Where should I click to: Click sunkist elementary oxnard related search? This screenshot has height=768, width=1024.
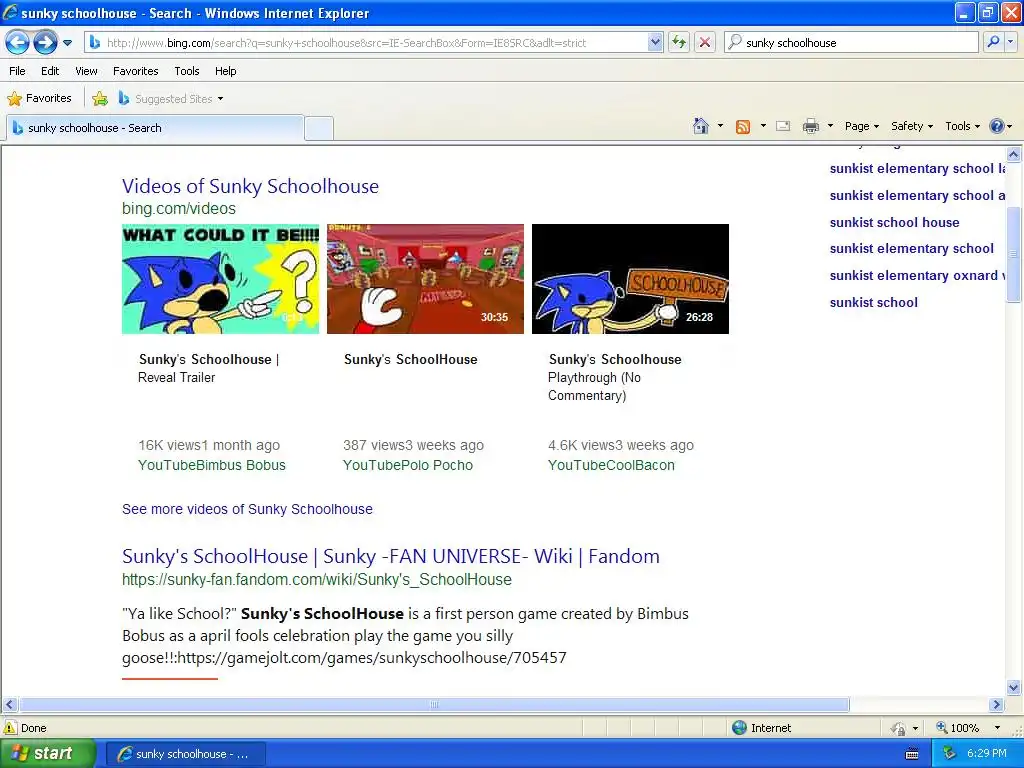tap(917, 276)
